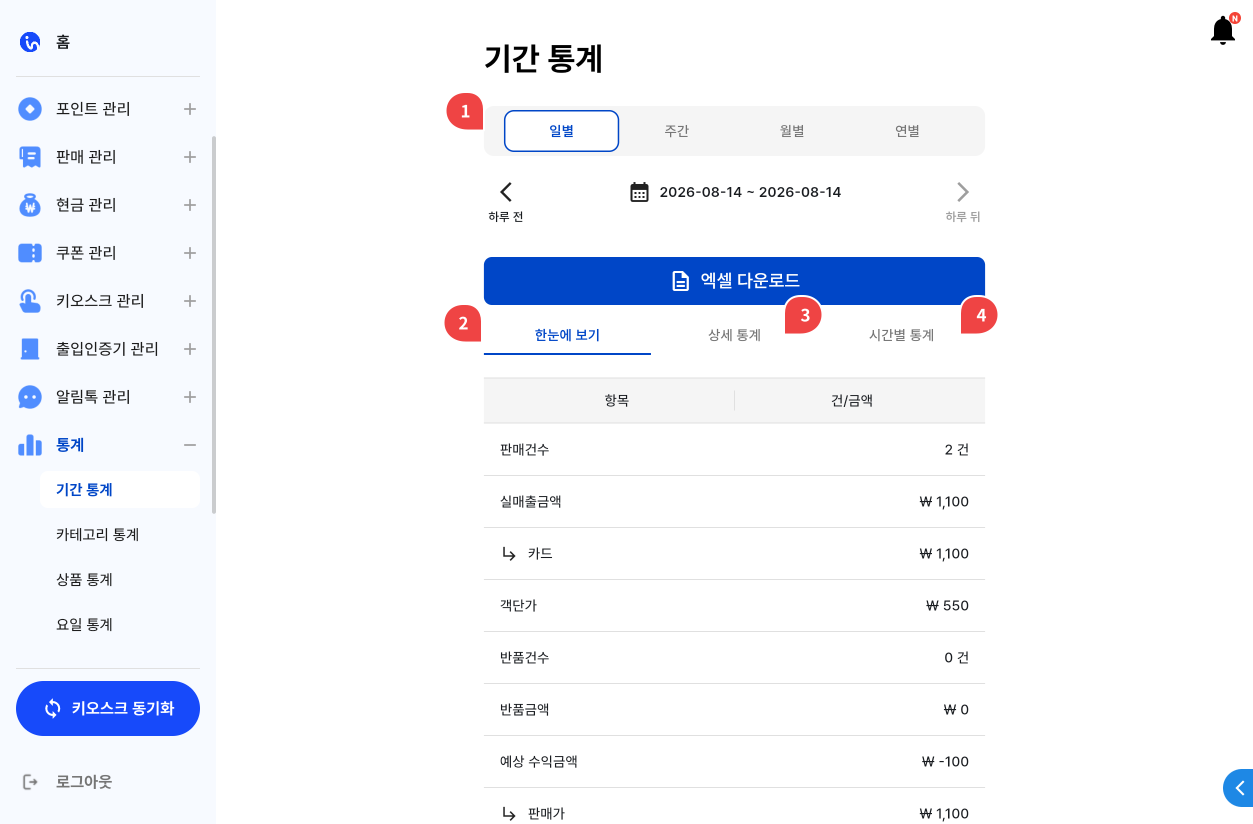Screen dimensions: 1253x824
Task: Go to next day with right arrow
Action: pyautogui.click(x=963, y=192)
